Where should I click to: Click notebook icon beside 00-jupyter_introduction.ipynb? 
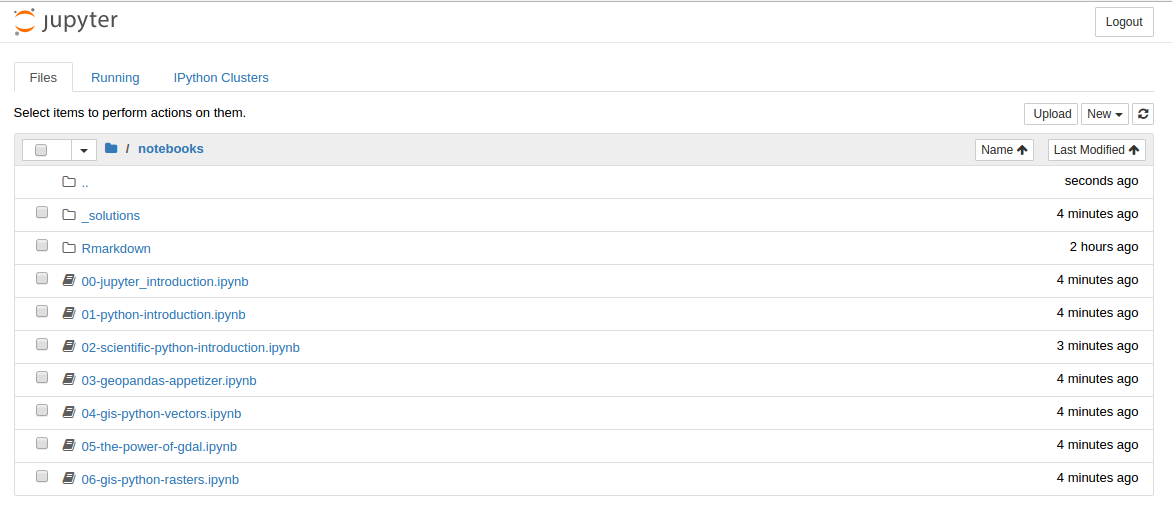69,280
